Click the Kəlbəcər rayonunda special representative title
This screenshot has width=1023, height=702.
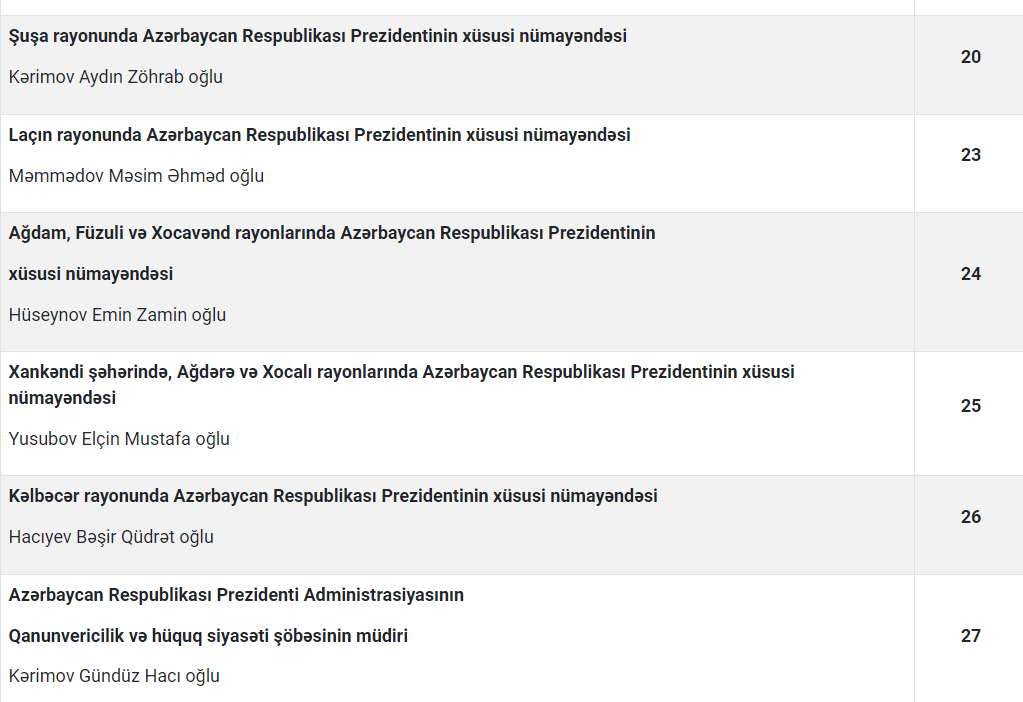(x=333, y=496)
